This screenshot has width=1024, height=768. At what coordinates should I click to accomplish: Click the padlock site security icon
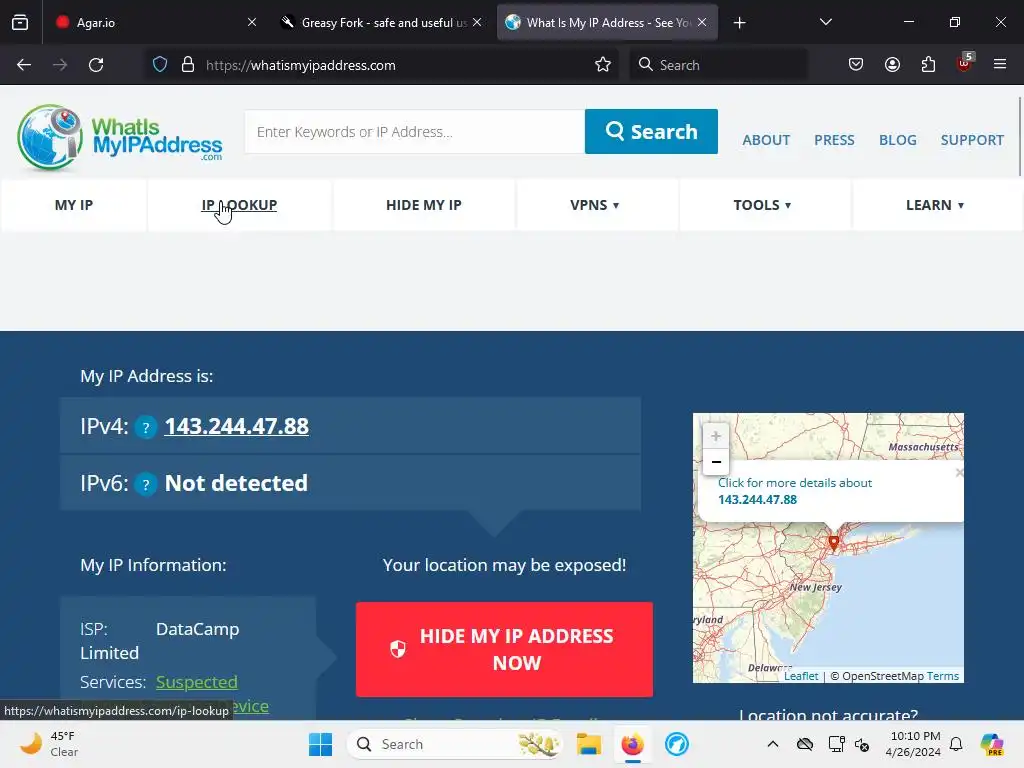point(188,65)
